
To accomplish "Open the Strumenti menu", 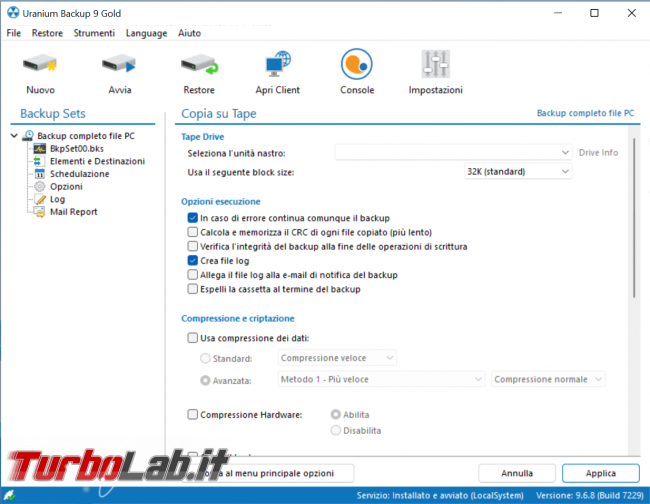I will (x=94, y=33).
